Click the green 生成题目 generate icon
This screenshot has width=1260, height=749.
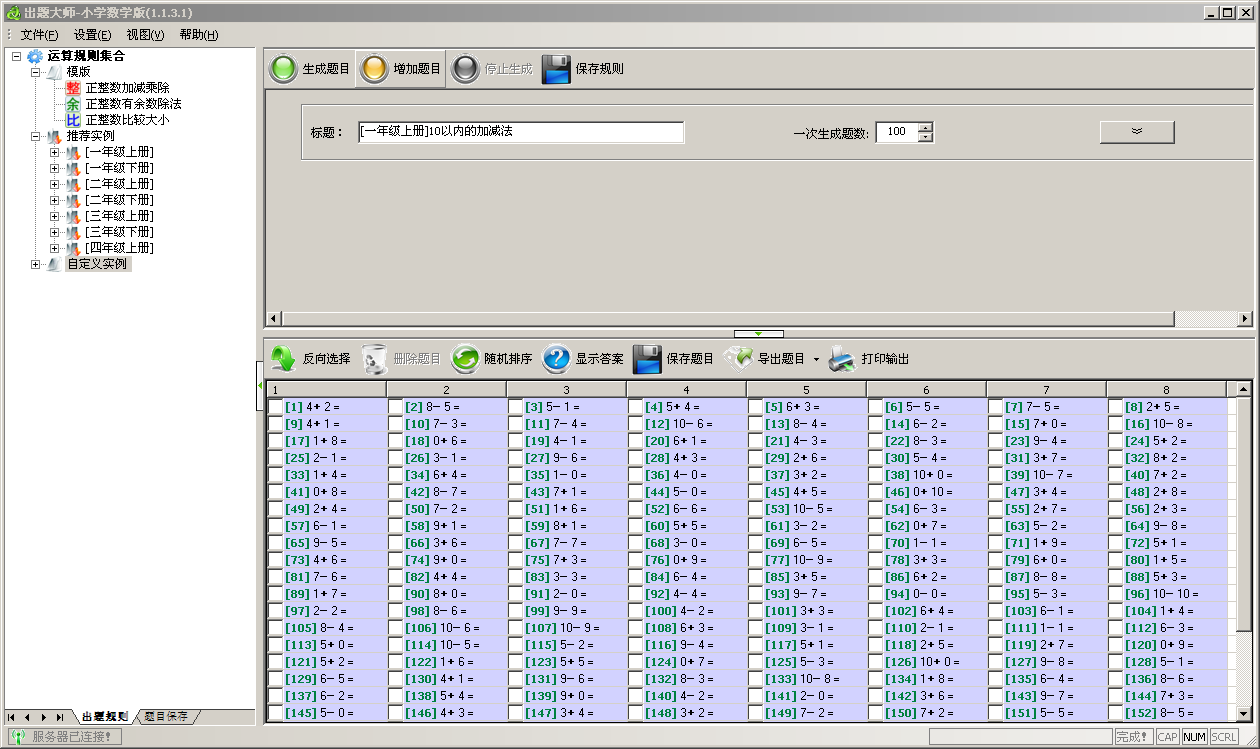click(285, 69)
